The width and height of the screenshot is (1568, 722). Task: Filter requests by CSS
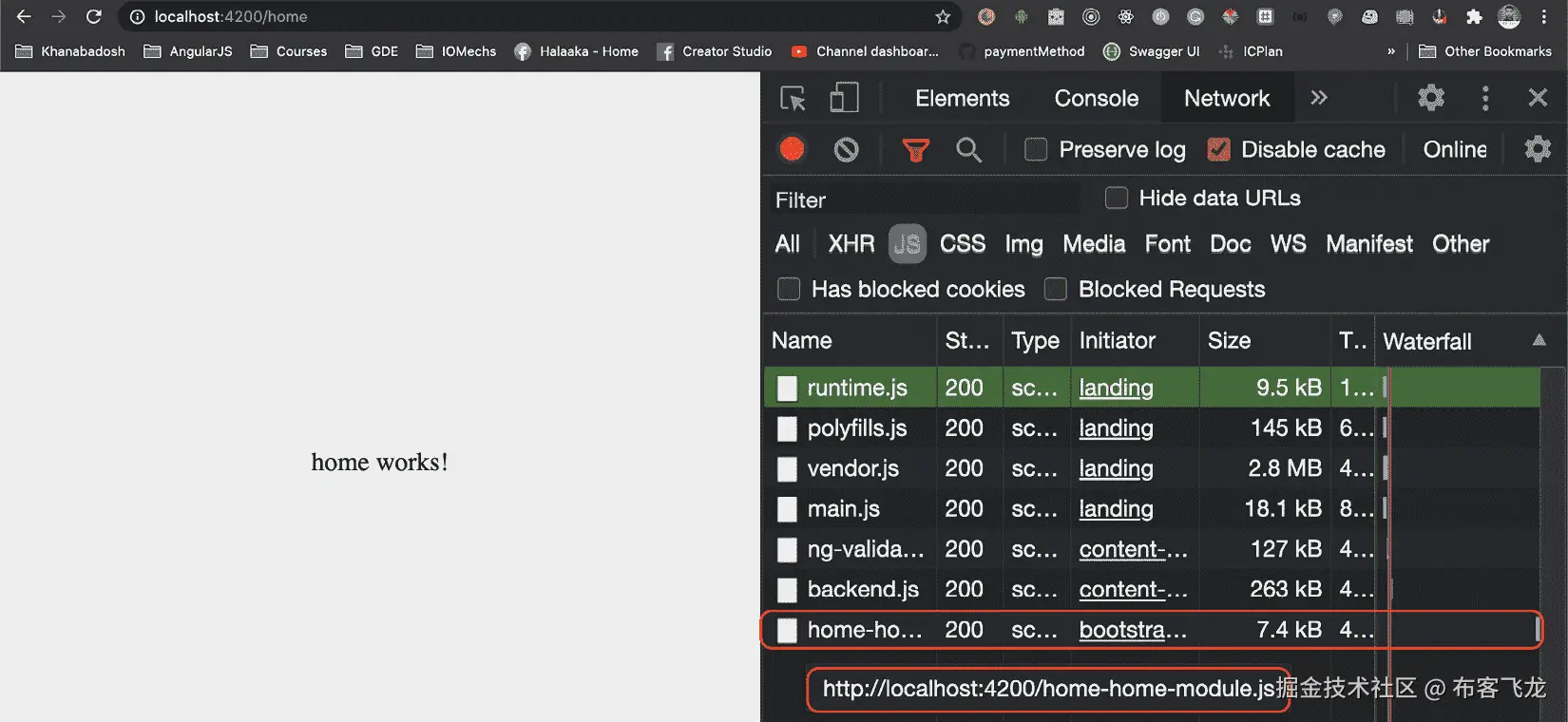tap(963, 244)
